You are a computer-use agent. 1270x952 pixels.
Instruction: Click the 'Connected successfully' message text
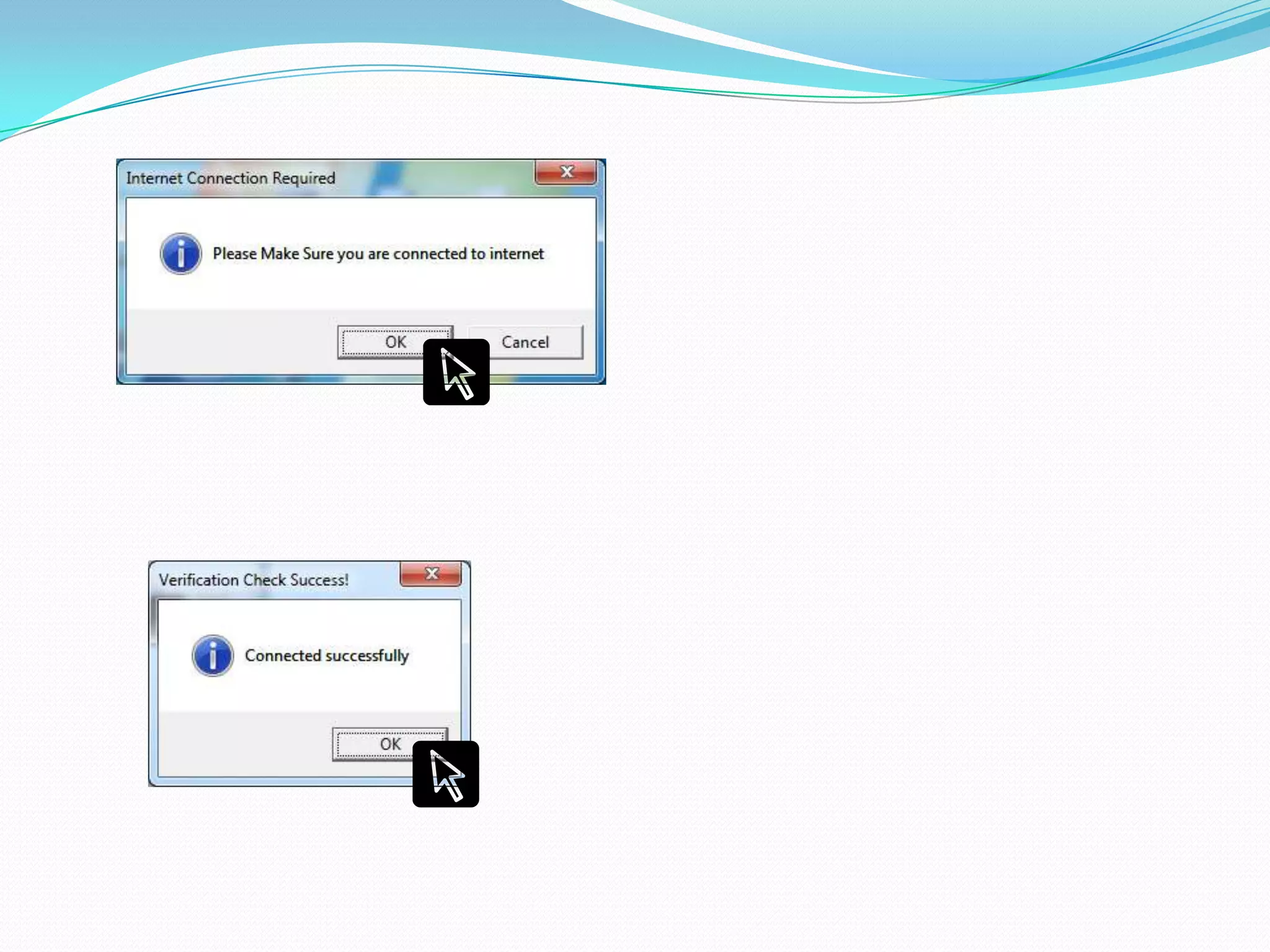327,656
